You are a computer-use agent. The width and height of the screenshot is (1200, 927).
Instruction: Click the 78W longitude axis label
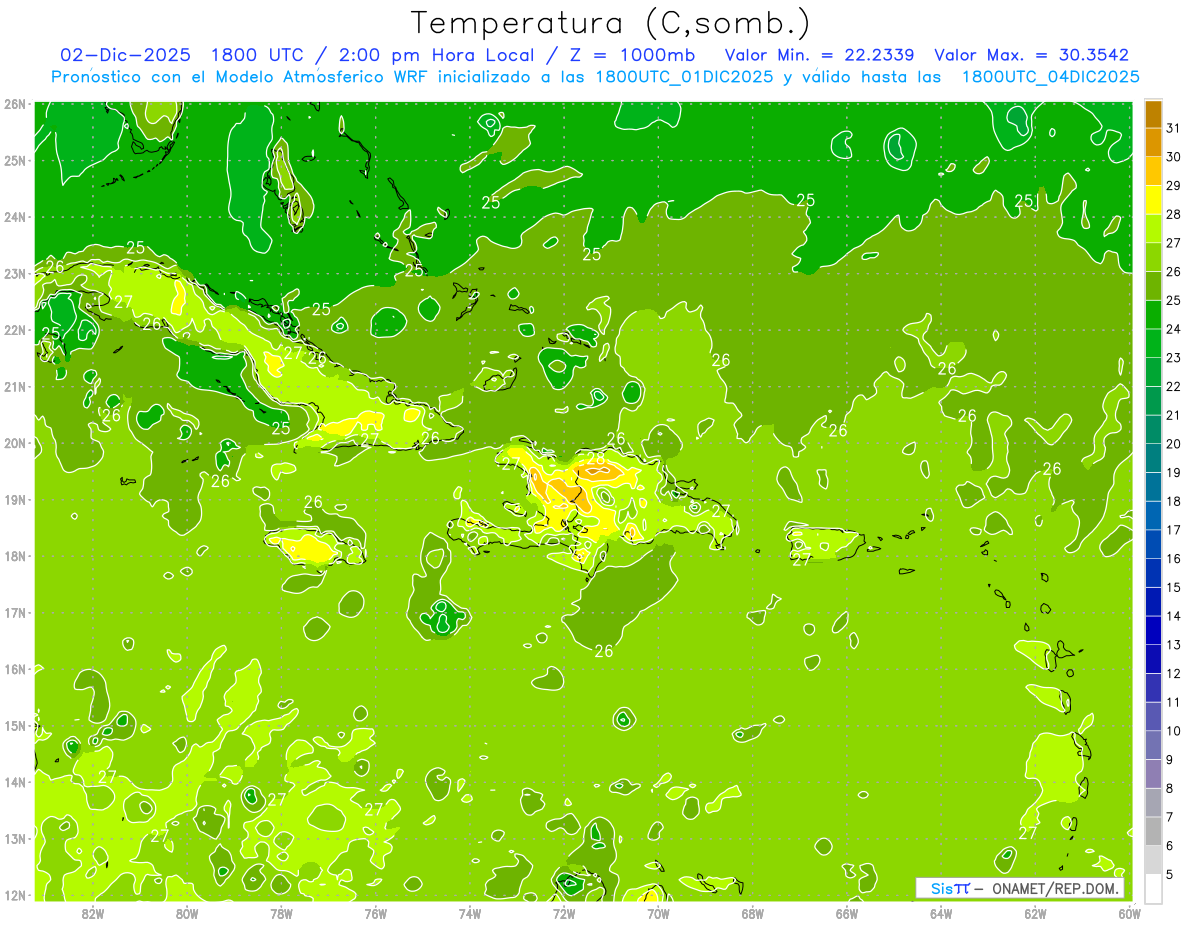pos(281,913)
